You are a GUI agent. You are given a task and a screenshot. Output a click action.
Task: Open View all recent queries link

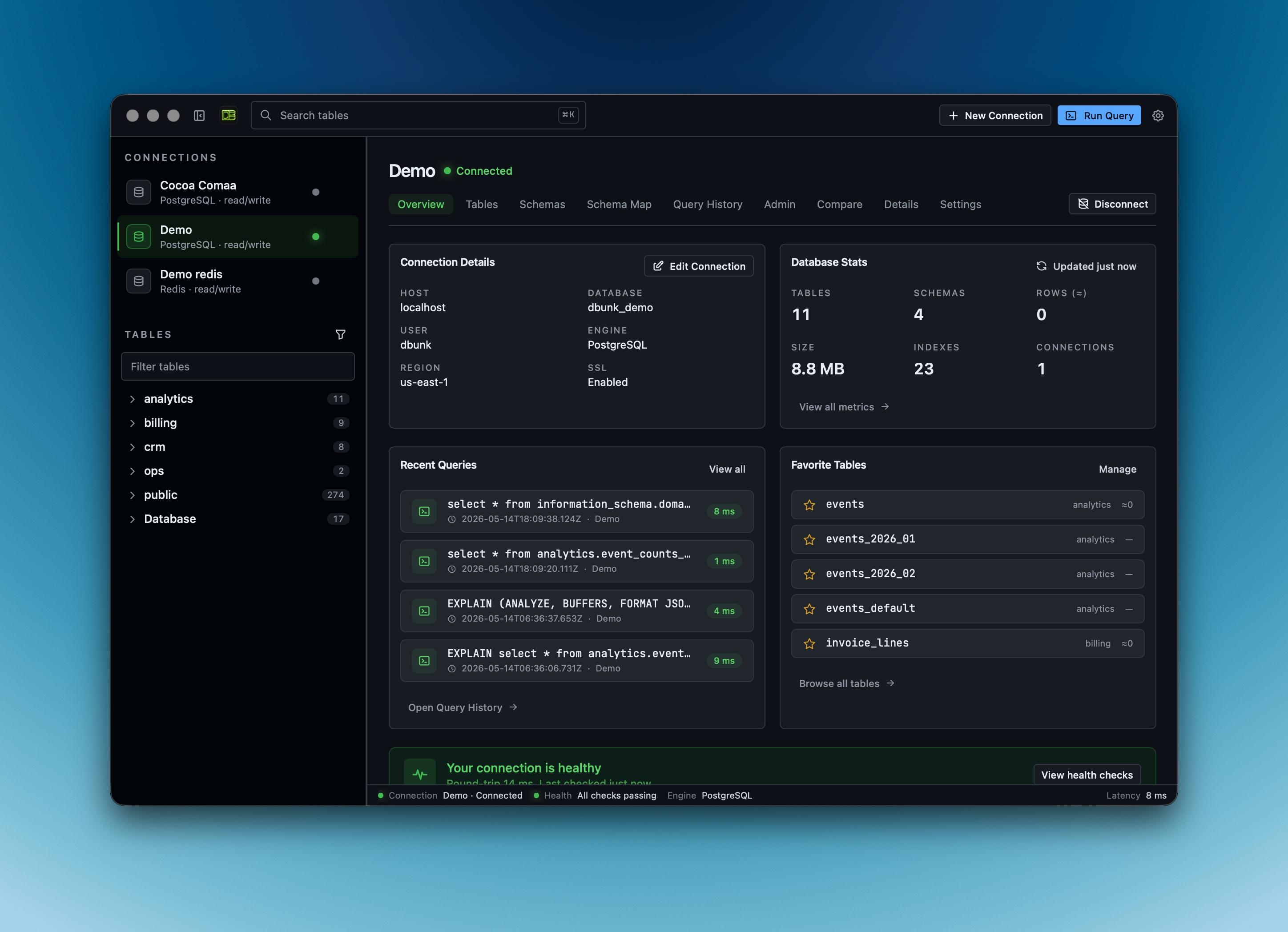(x=727, y=469)
